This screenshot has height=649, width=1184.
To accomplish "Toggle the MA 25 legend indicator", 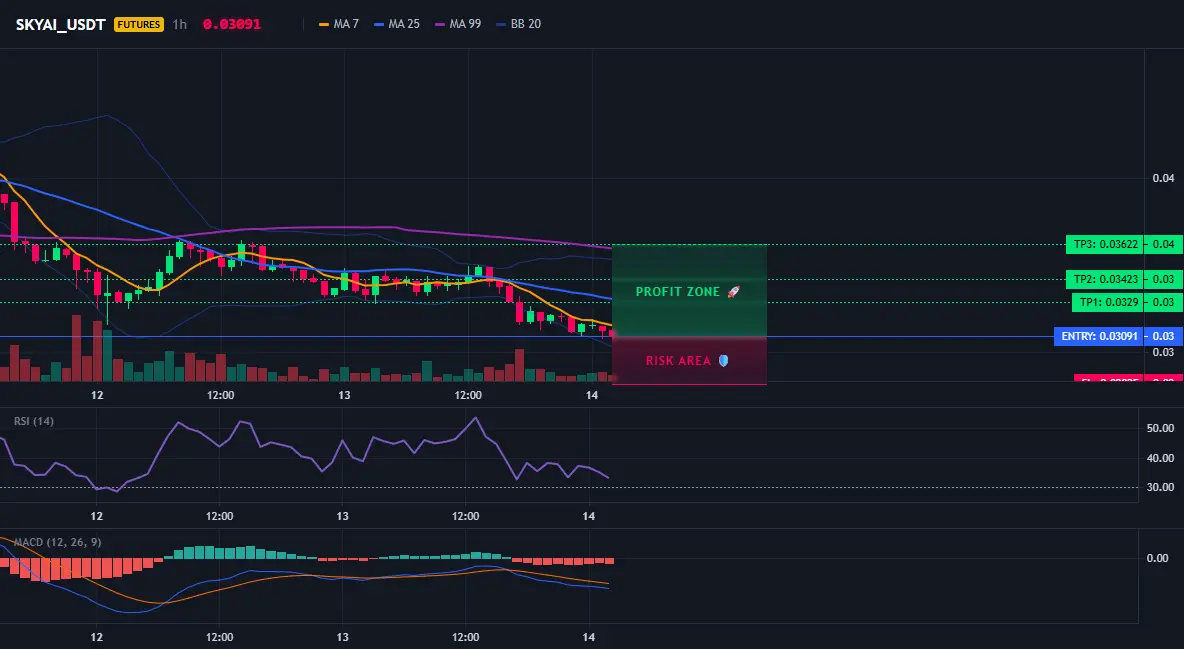I will (396, 24).
